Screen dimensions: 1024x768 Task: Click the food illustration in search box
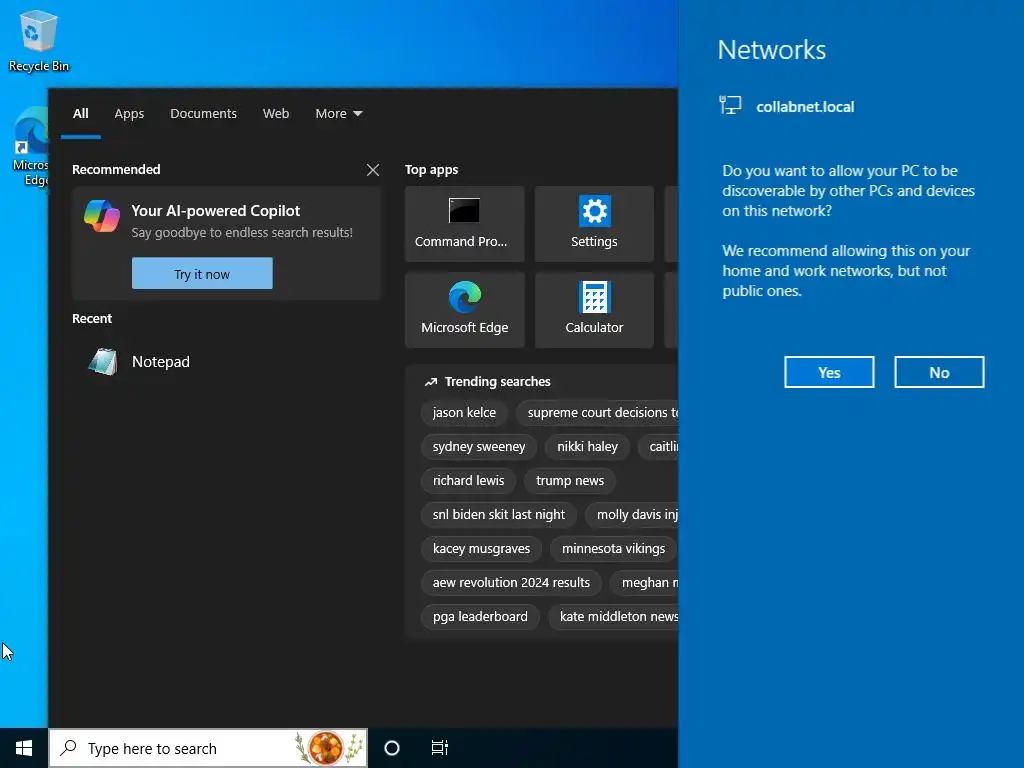click(329, 748)
